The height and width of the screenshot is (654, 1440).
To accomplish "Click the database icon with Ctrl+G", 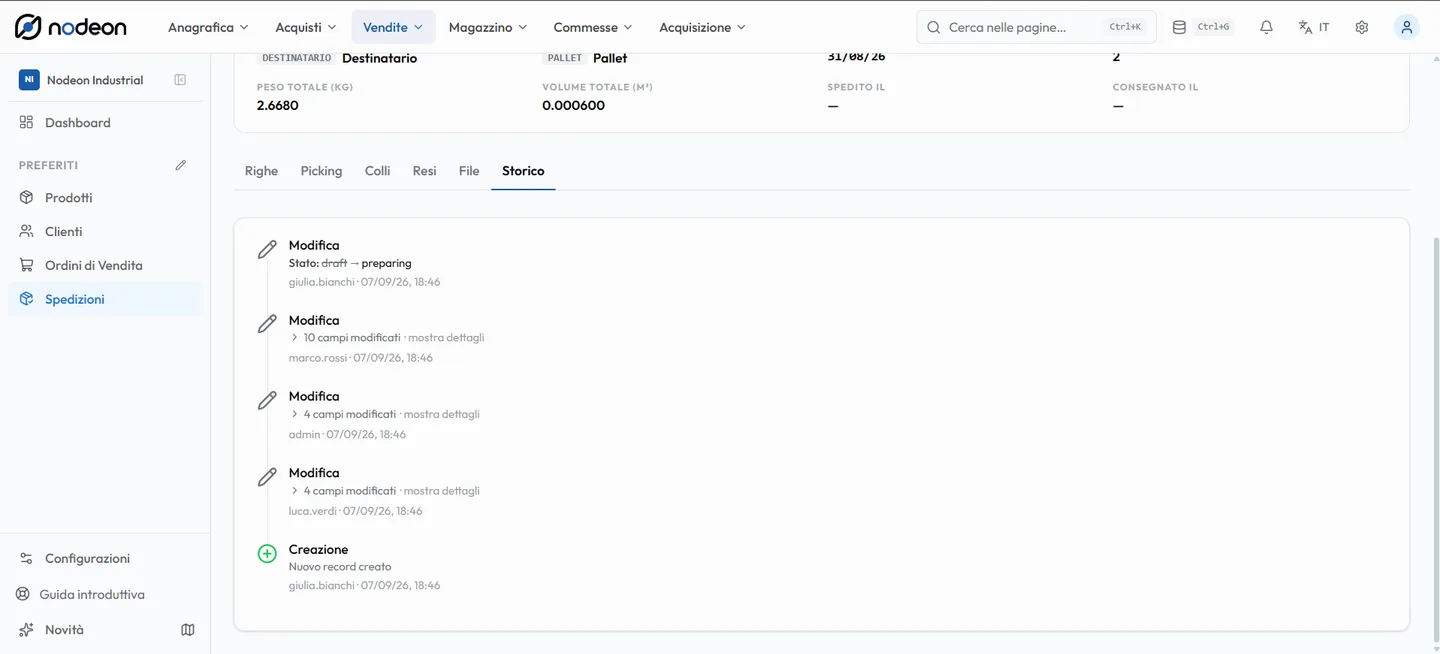I will [1203, 27].
